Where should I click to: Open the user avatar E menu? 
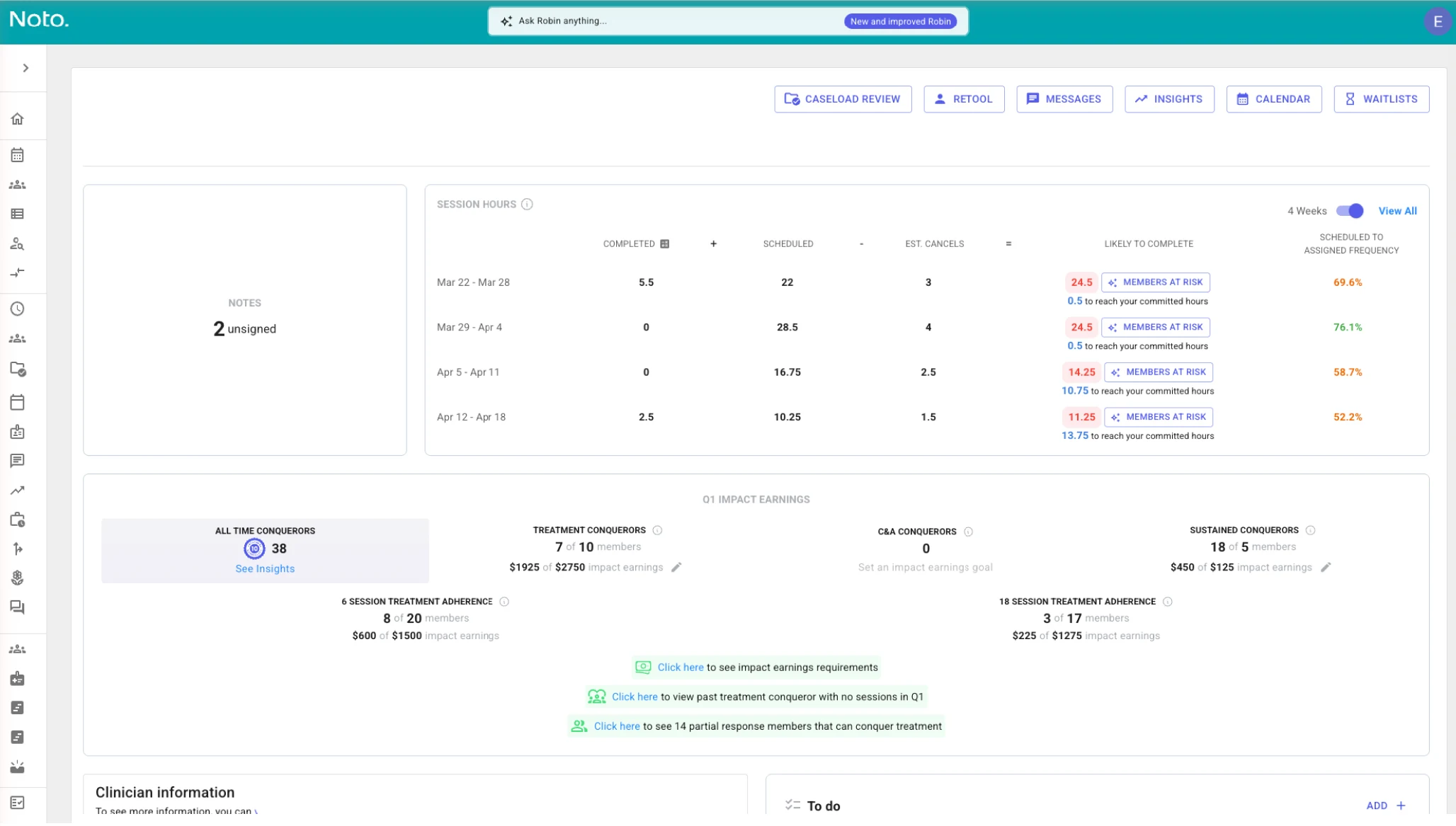(x=1438, y=21)
